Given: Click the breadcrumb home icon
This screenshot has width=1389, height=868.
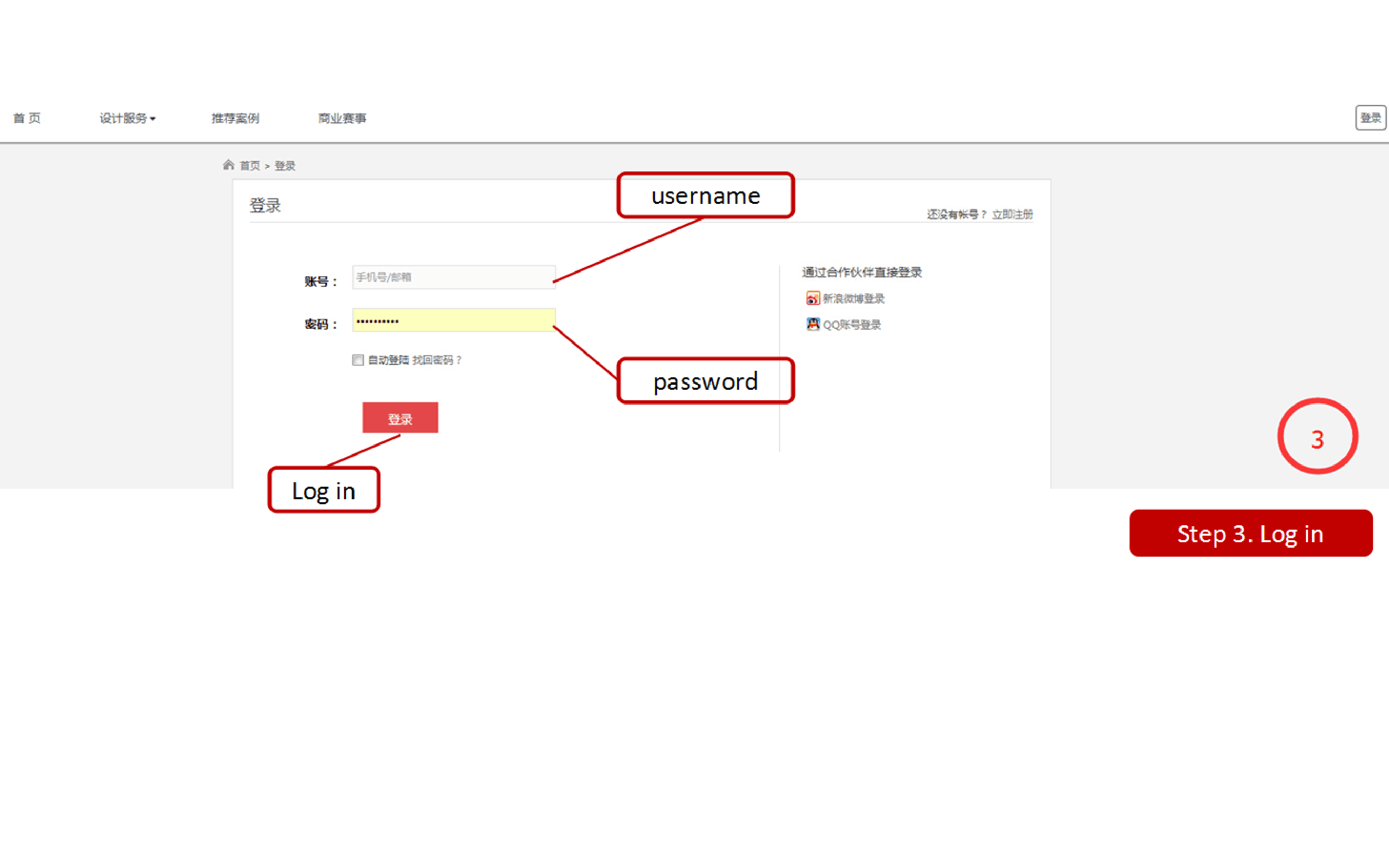Looking at the screenshot, I should pyautogui.click(x=228, y=165).
